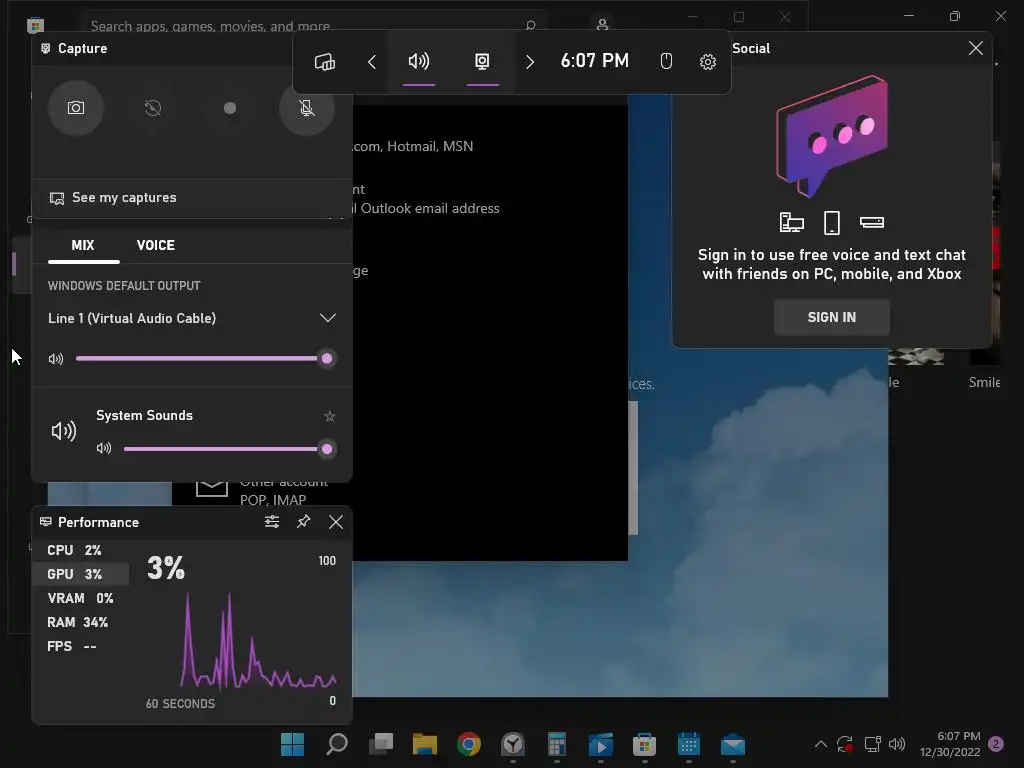Image resolution: width=1024 pixels, height=768 pixels.
Task: Click the large System Sounds speaker icon
Action: pyautogui.click(x=64, y=430)
